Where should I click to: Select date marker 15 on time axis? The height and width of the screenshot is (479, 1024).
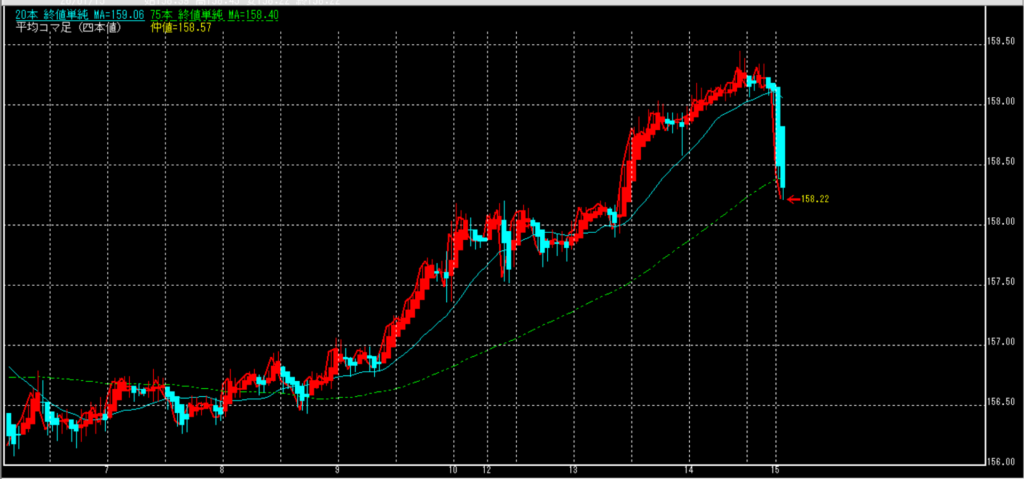pyautogui.click(x=774, y=470)
